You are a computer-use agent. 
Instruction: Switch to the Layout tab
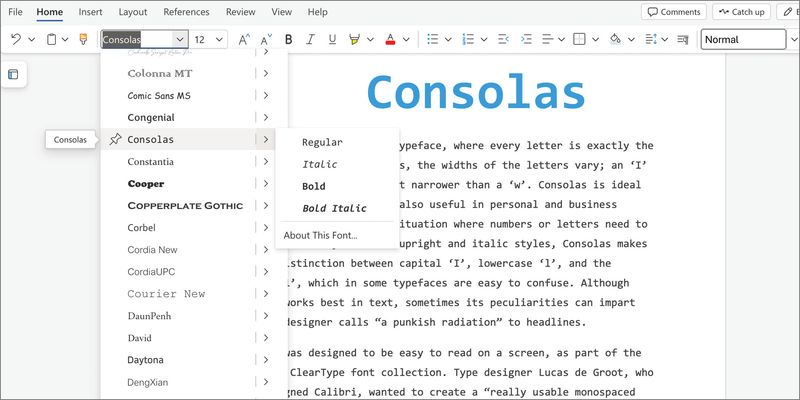pos(132,12)
